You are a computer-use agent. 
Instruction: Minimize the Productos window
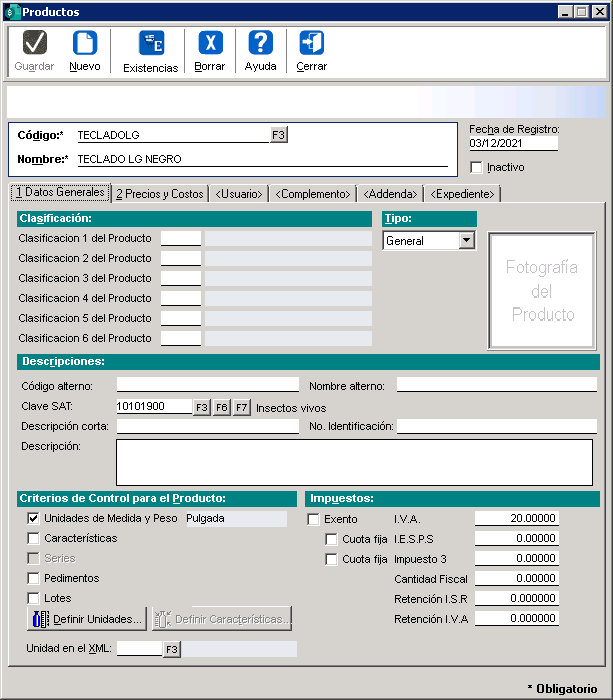tap(565, 12)
